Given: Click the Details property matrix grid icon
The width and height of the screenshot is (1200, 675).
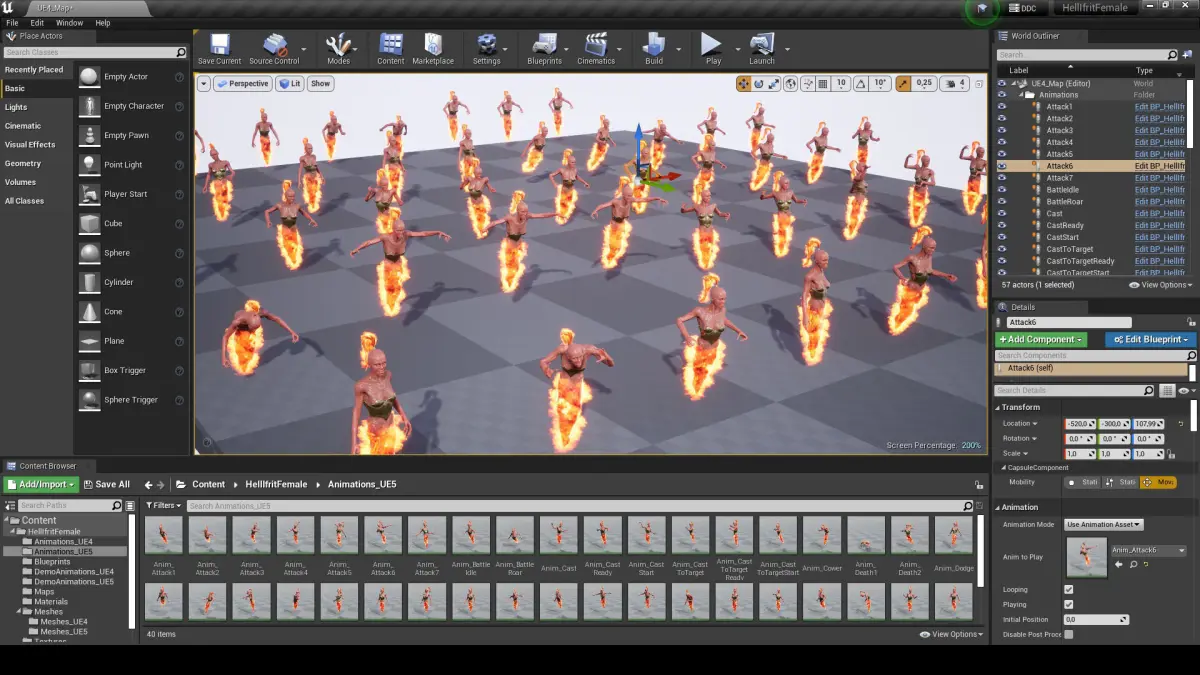Looking at the screenshot, I should tap(1168, 390).
